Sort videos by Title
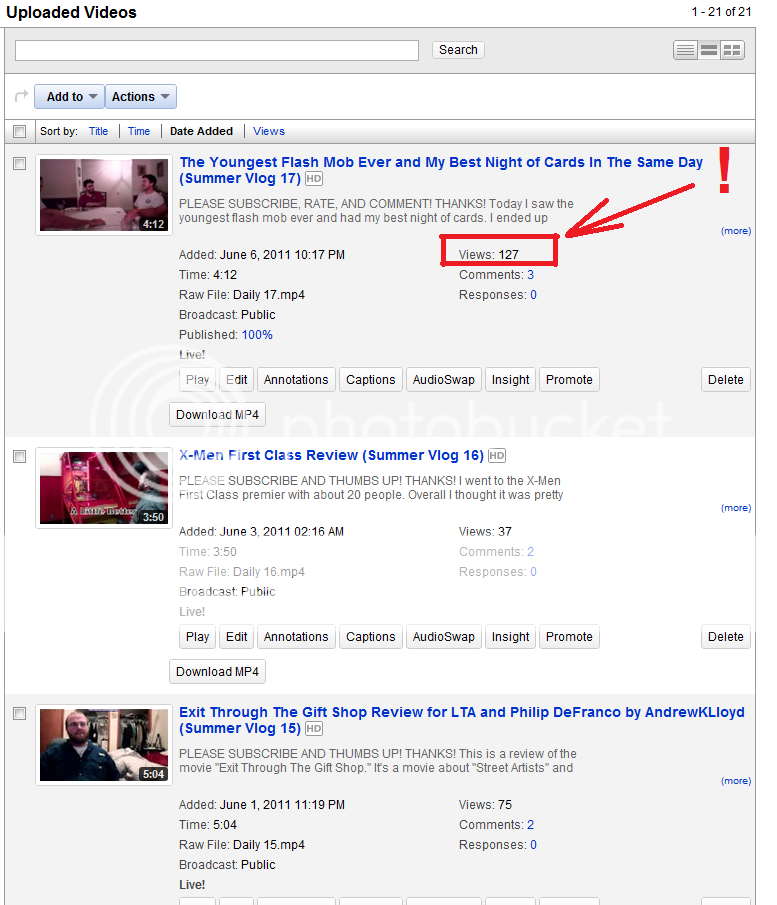Screen dimensions: 777x905 point(98,131)
